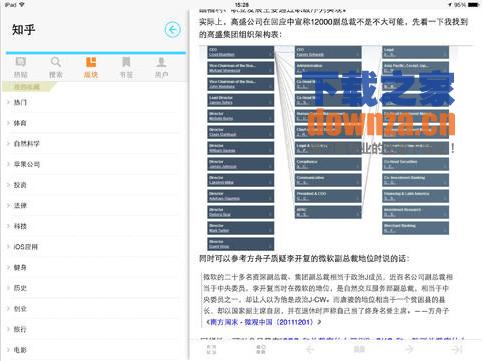Viewport: 483px width, 361px height.
Task: Open the 南方周末·微观中国 (20111201) link
Action: click(263, 322)
